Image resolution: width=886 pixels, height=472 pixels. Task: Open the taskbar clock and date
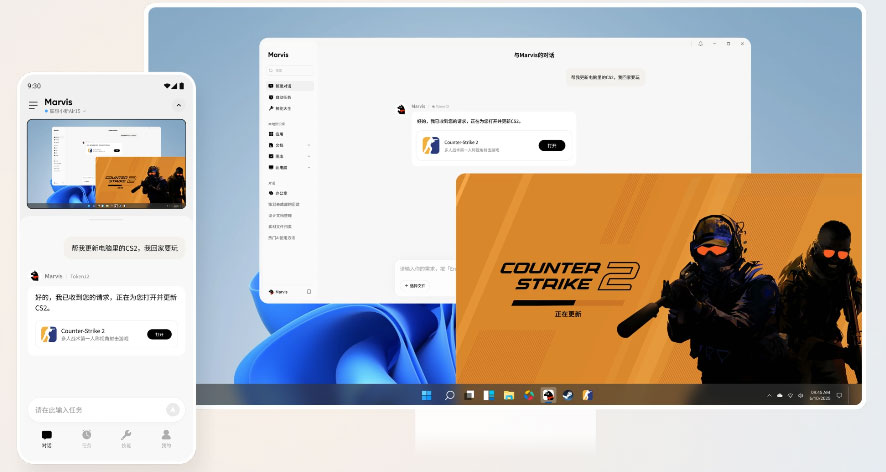click(820, 395)
